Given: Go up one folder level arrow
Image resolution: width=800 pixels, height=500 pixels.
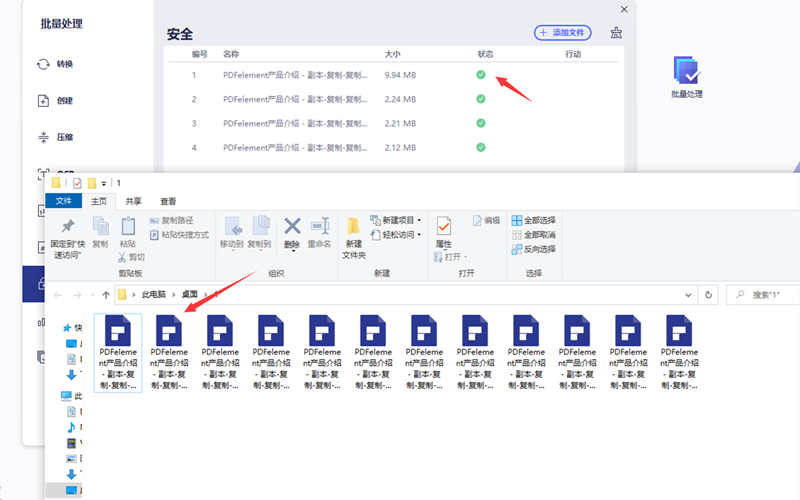Looking at the screenshot, I should [106, 295].
